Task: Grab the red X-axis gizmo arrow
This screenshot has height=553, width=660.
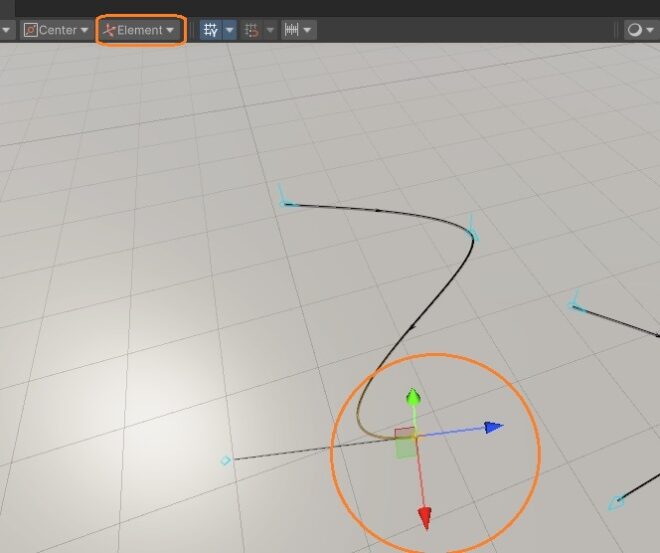Action: pos(425,518)
